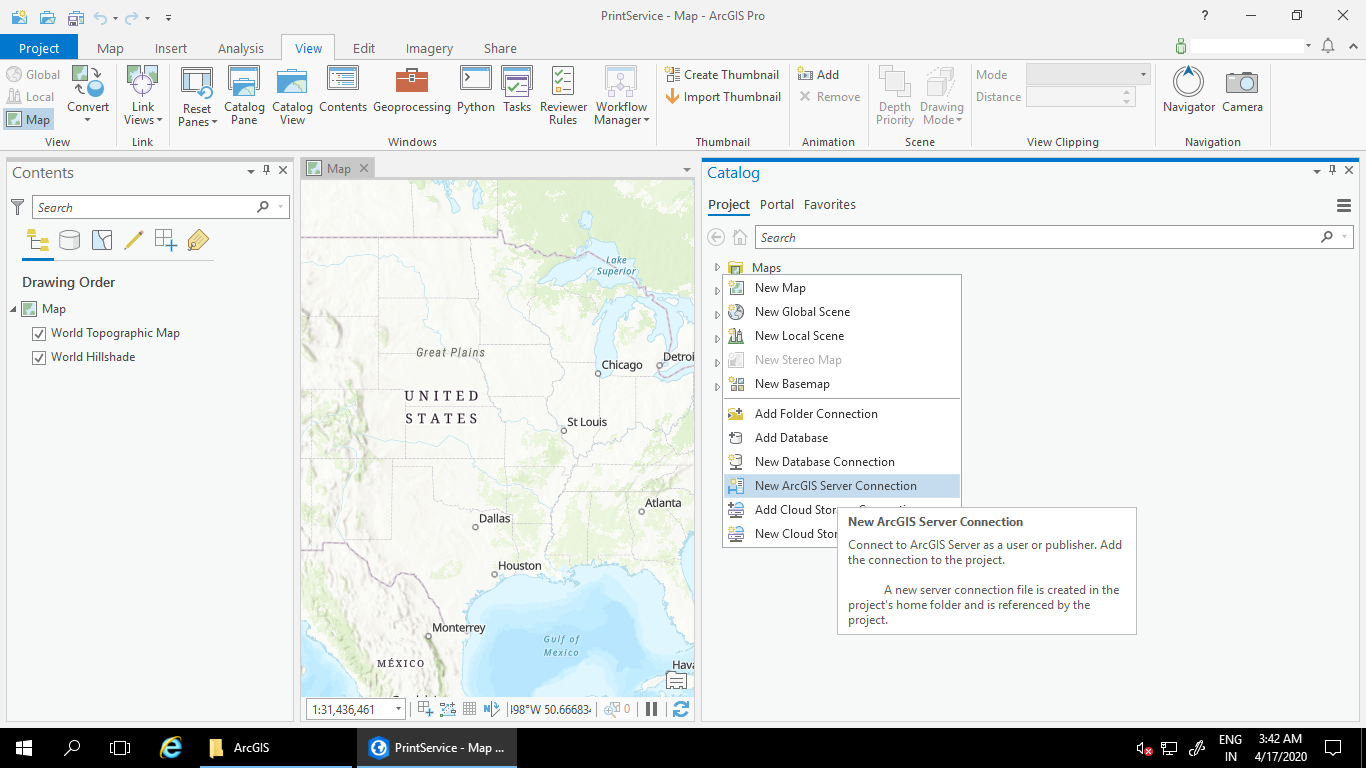Refresh the map view
The width and height of the screenshot is (1366, 768).
681,709
